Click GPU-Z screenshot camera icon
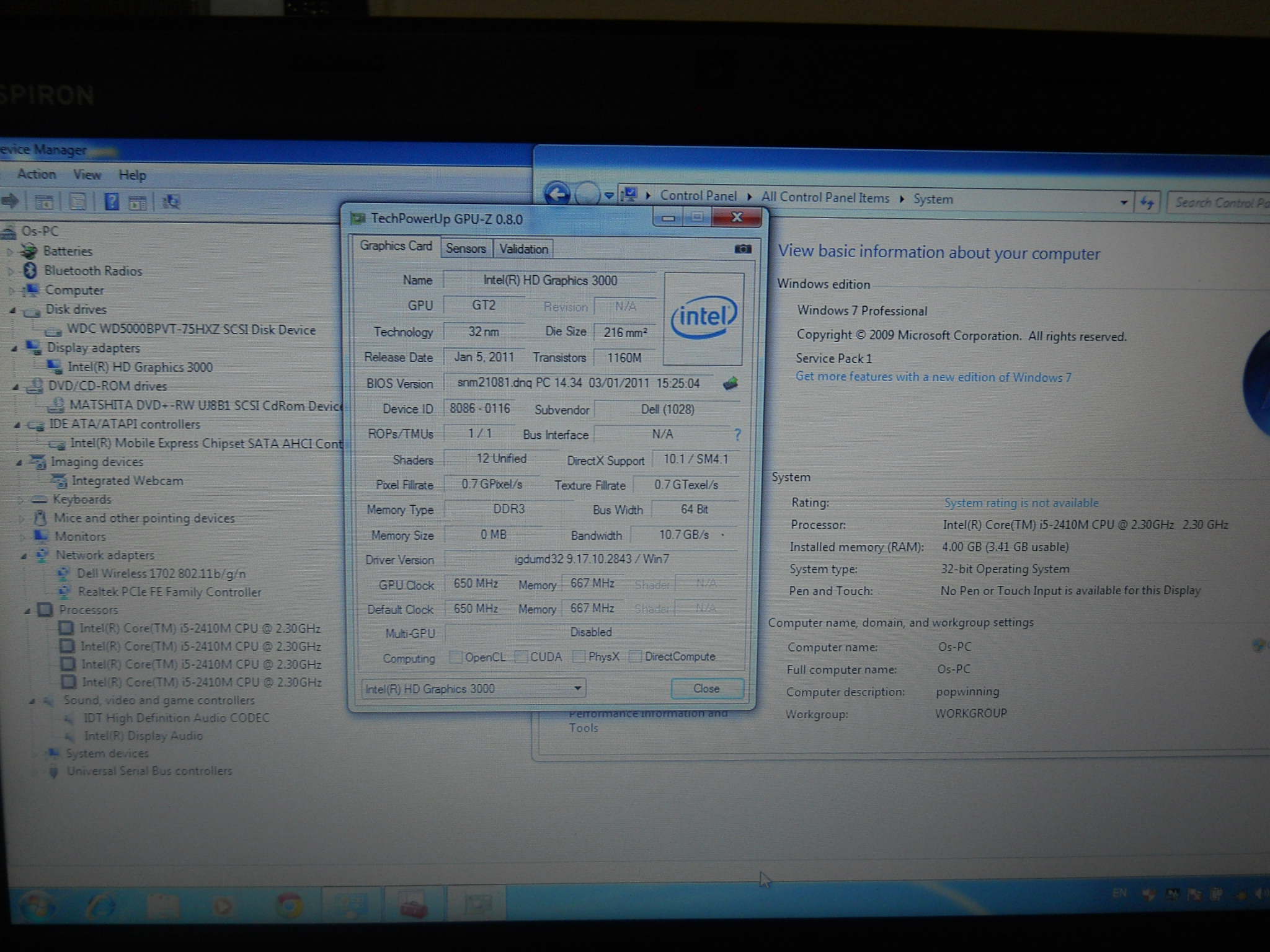 point(742,249)
